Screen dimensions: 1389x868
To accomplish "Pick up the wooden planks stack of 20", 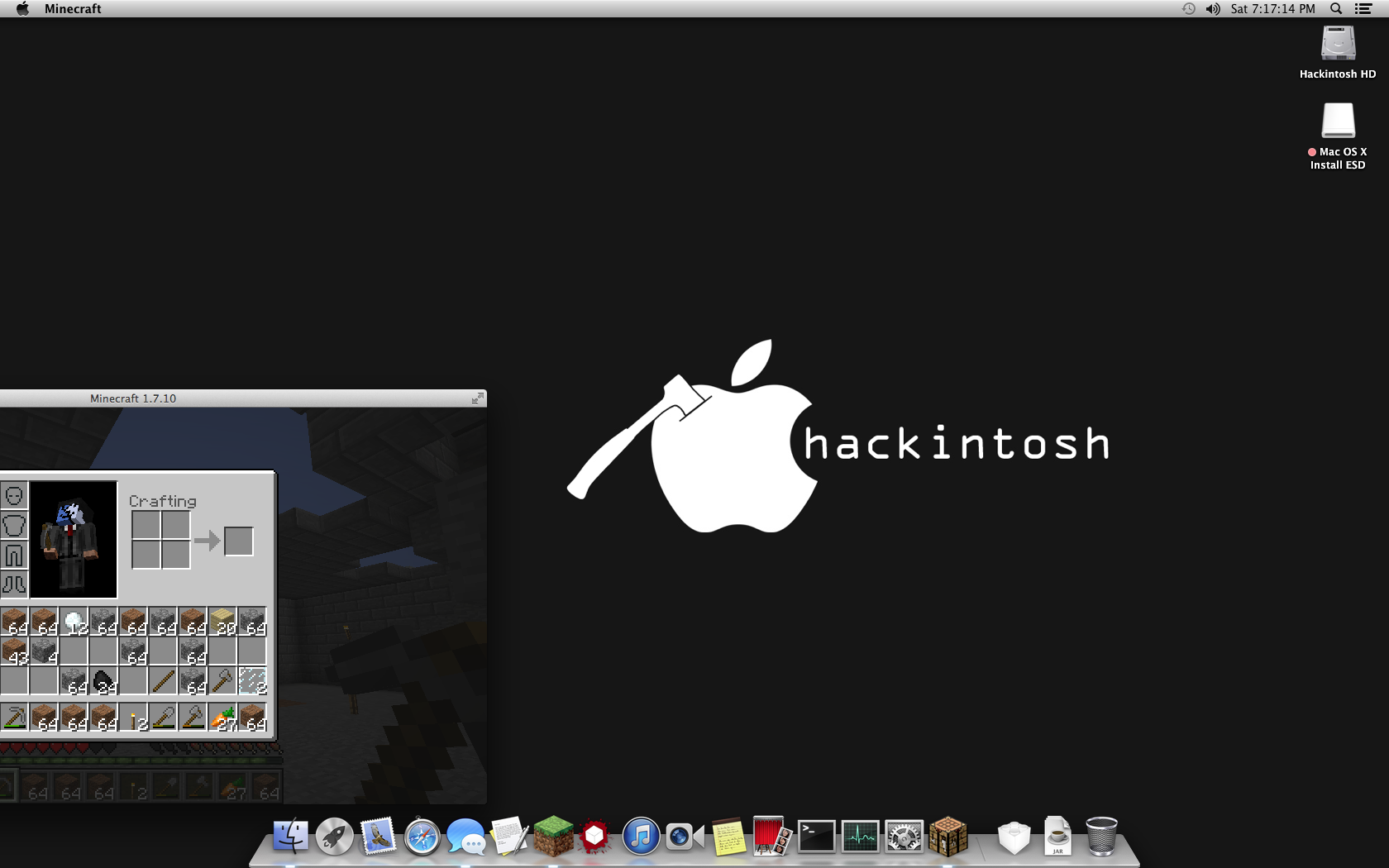I will (x=222, y=622).
